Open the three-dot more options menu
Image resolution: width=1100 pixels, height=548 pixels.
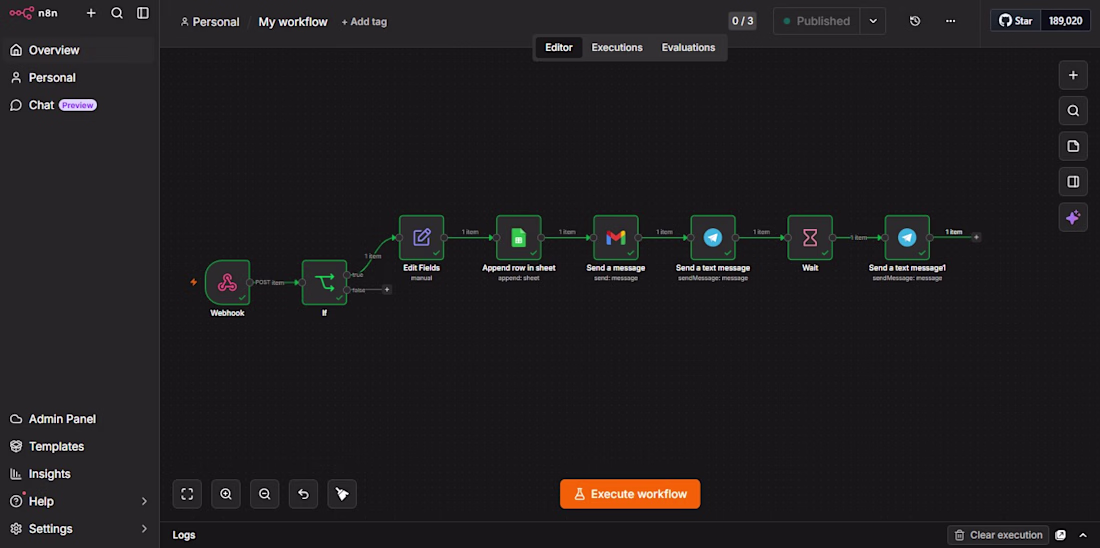pos(951,21)
